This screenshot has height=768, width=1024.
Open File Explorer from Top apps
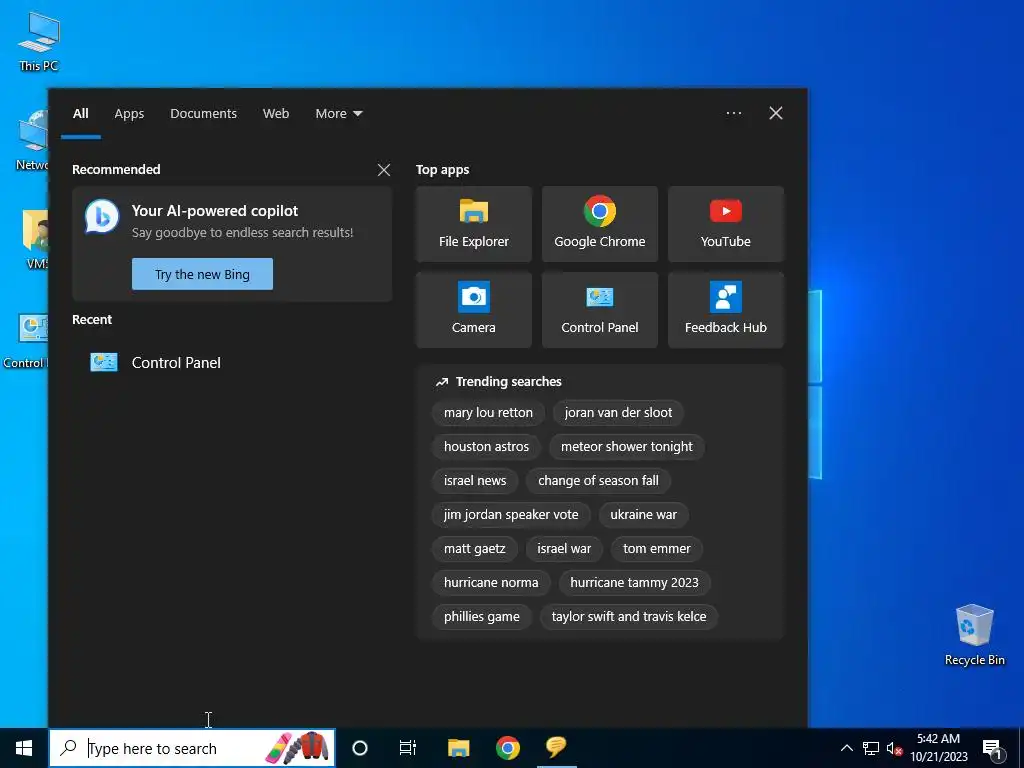coord(473,224)
